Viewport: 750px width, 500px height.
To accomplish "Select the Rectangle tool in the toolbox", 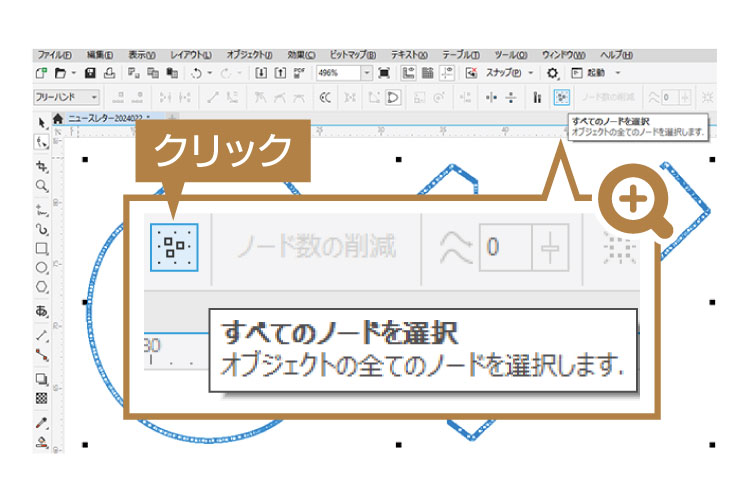I will [41, 248].
